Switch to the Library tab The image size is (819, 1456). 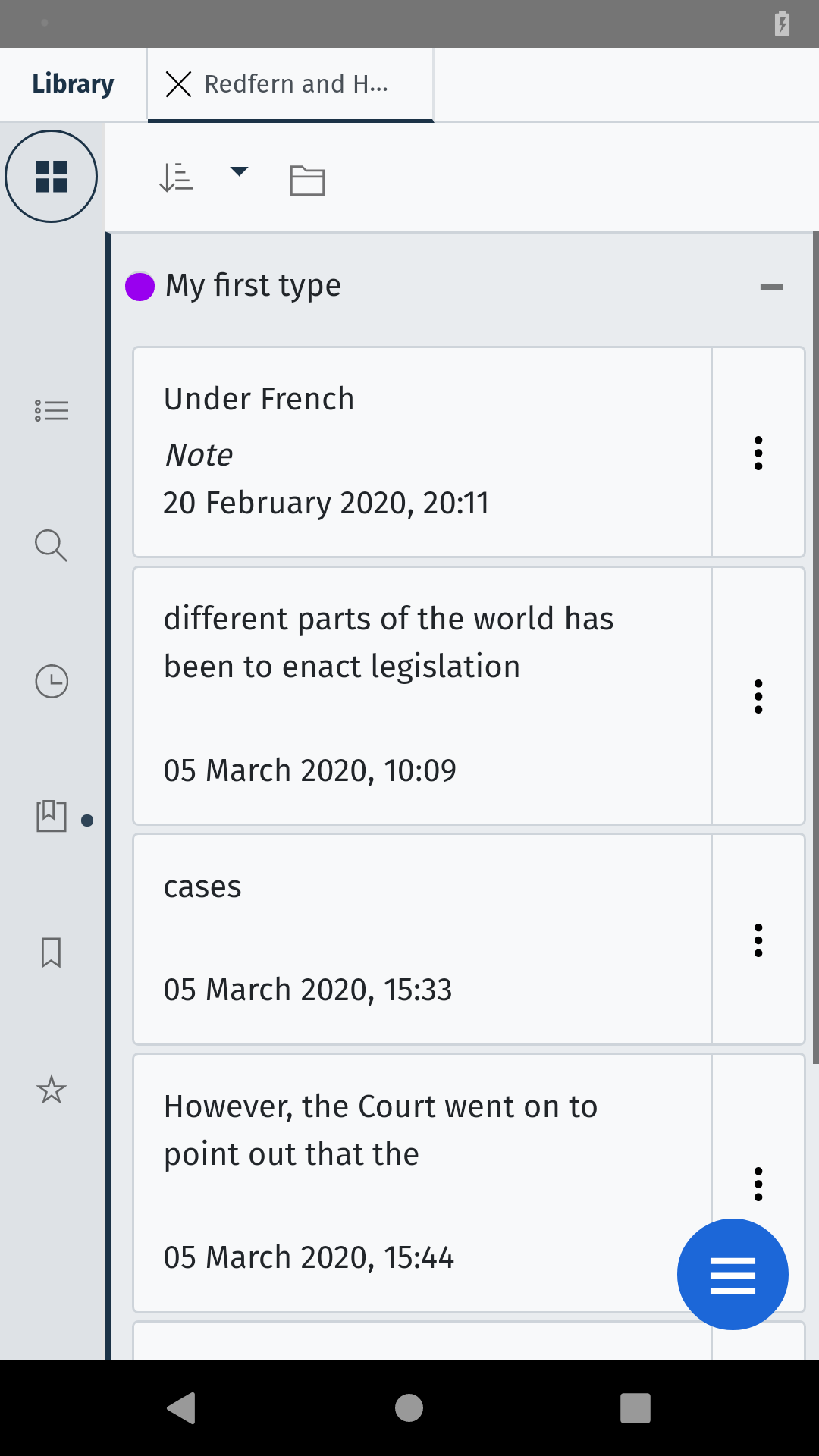click(73, 83)
